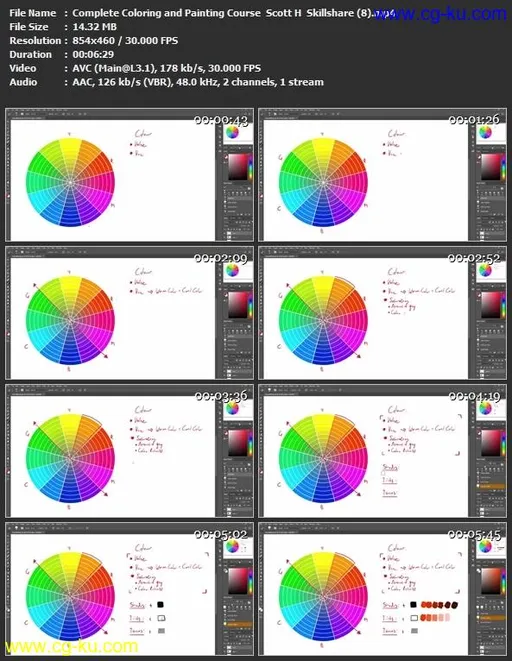This screenshot has height=661, width=512.
Task: Open the video frame stamped 00:01:26
Action: 382,175
